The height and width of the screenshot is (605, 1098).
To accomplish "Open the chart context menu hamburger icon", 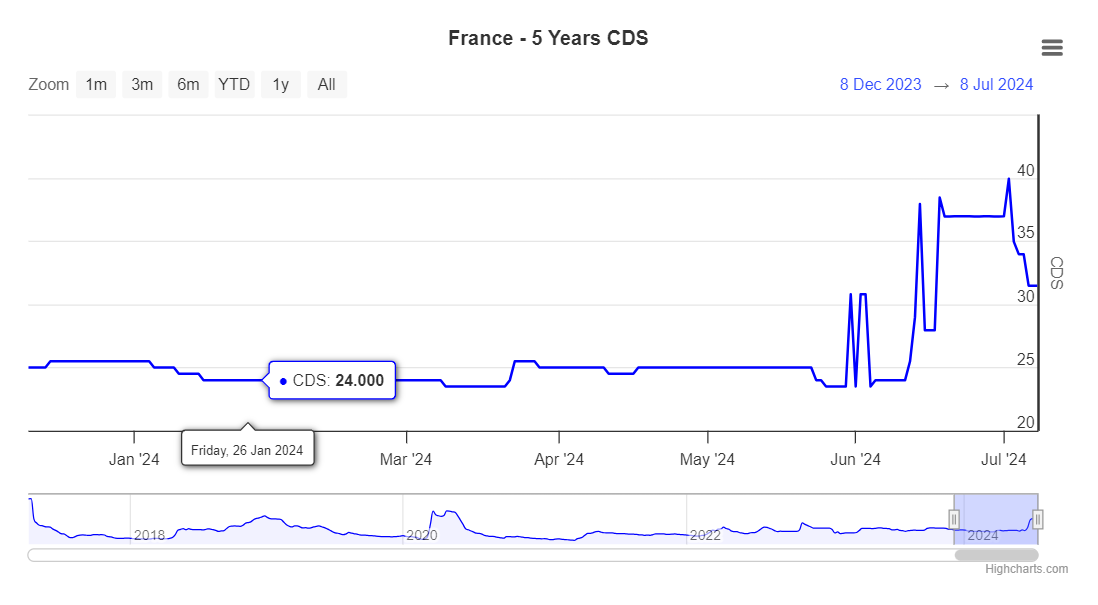I will (1051, 47).
